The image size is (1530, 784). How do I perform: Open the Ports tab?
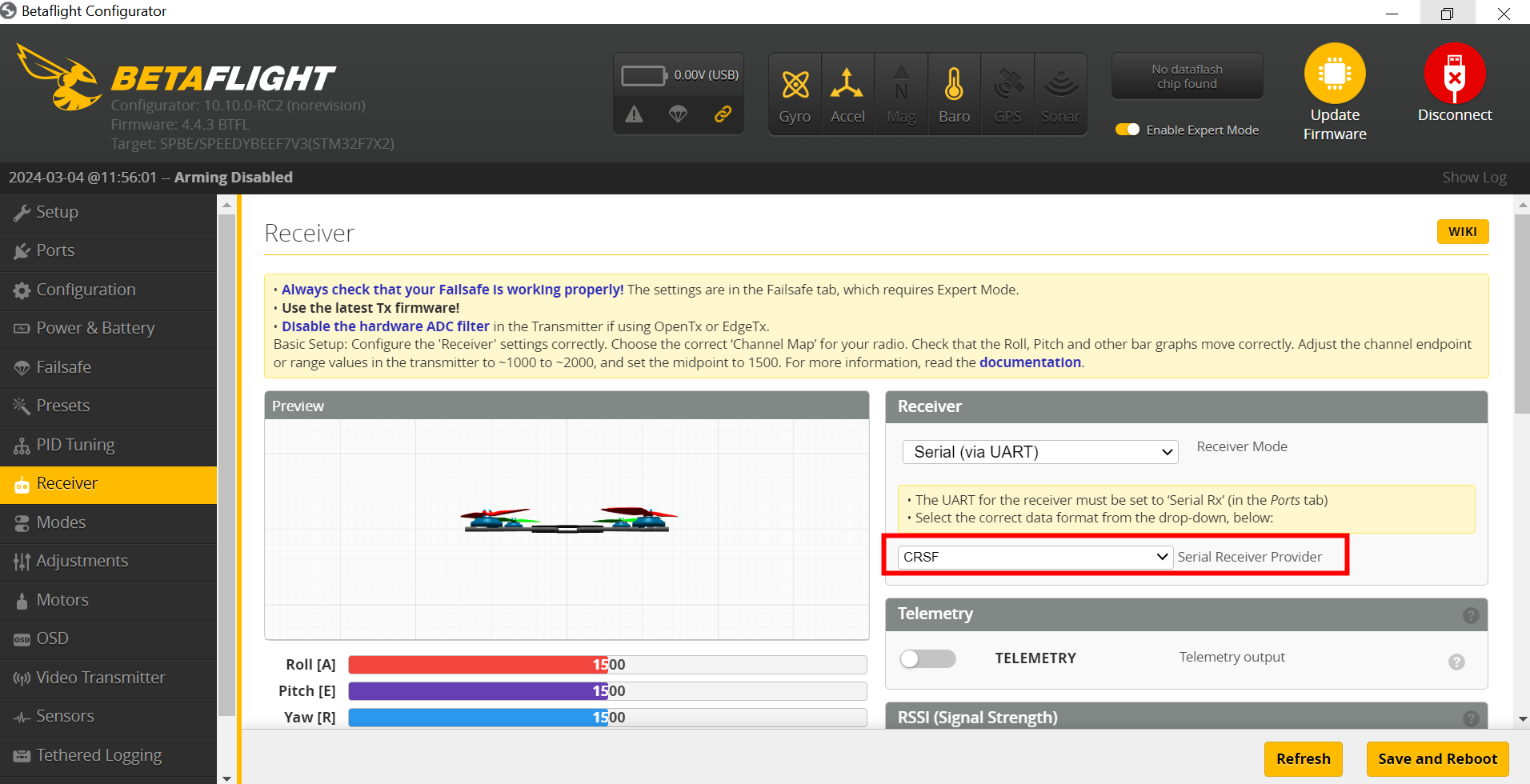tap(108, 251)
